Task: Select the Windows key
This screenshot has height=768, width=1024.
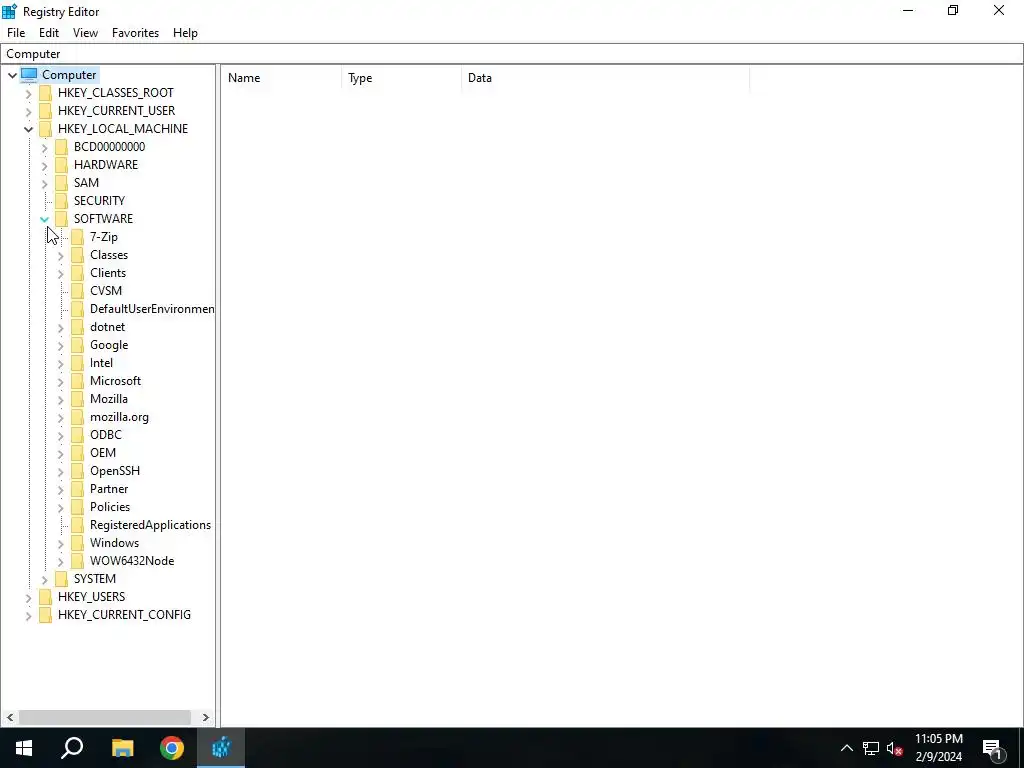Action: click(x=114, y=543)
